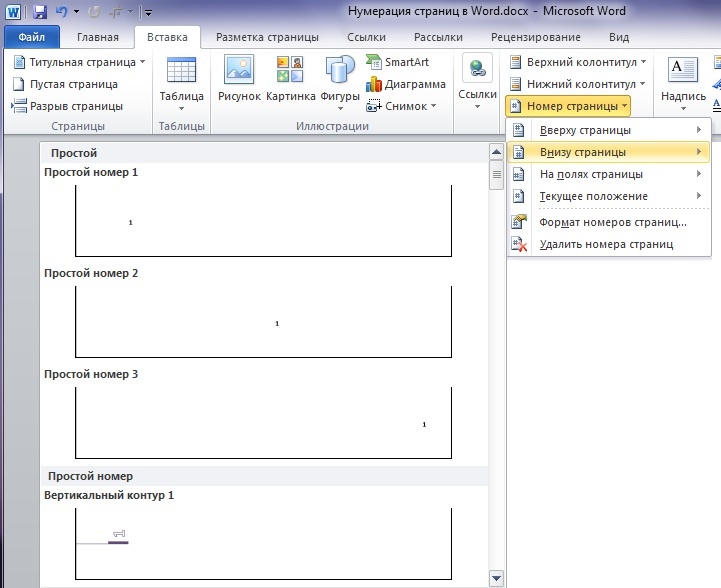This screenshot has width=721, height=588.
Task: Open Формат номеров страниц dialog
Action: pos(609,222)
